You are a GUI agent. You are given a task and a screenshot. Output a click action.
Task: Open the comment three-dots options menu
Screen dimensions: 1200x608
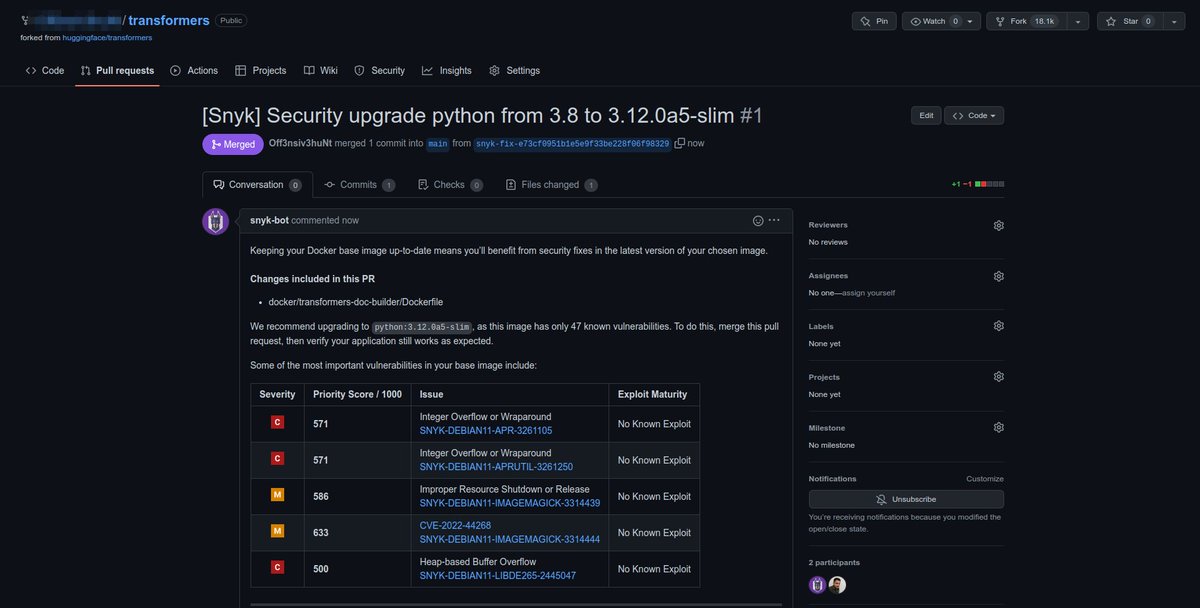coord(774,220)
